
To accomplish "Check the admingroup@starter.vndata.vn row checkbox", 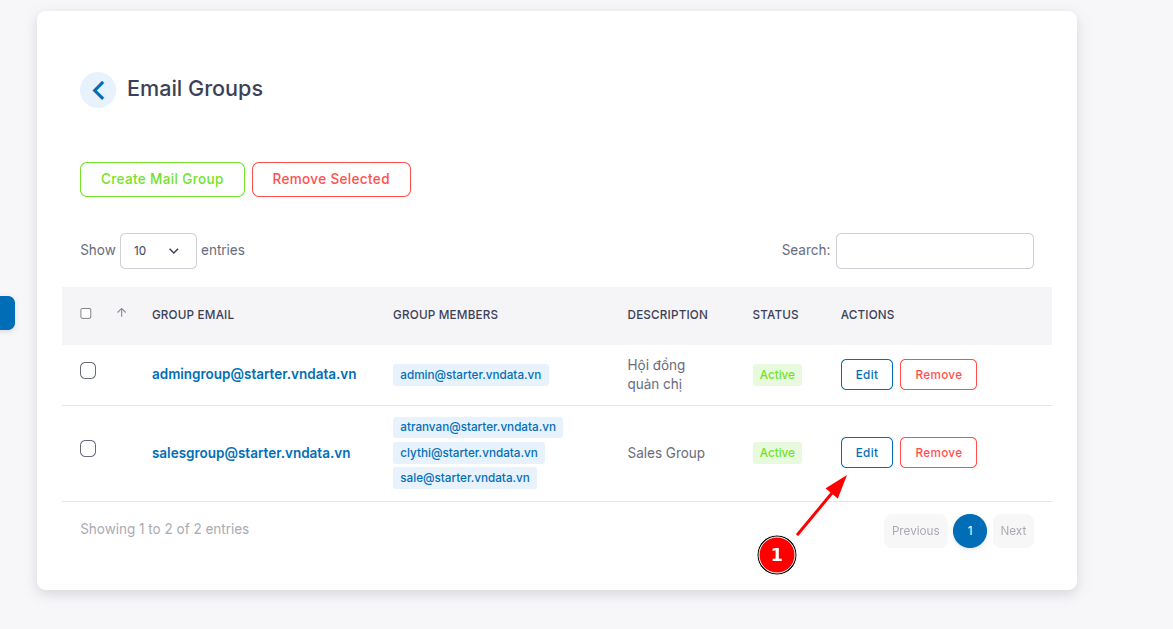I will [x=88, y=371].
